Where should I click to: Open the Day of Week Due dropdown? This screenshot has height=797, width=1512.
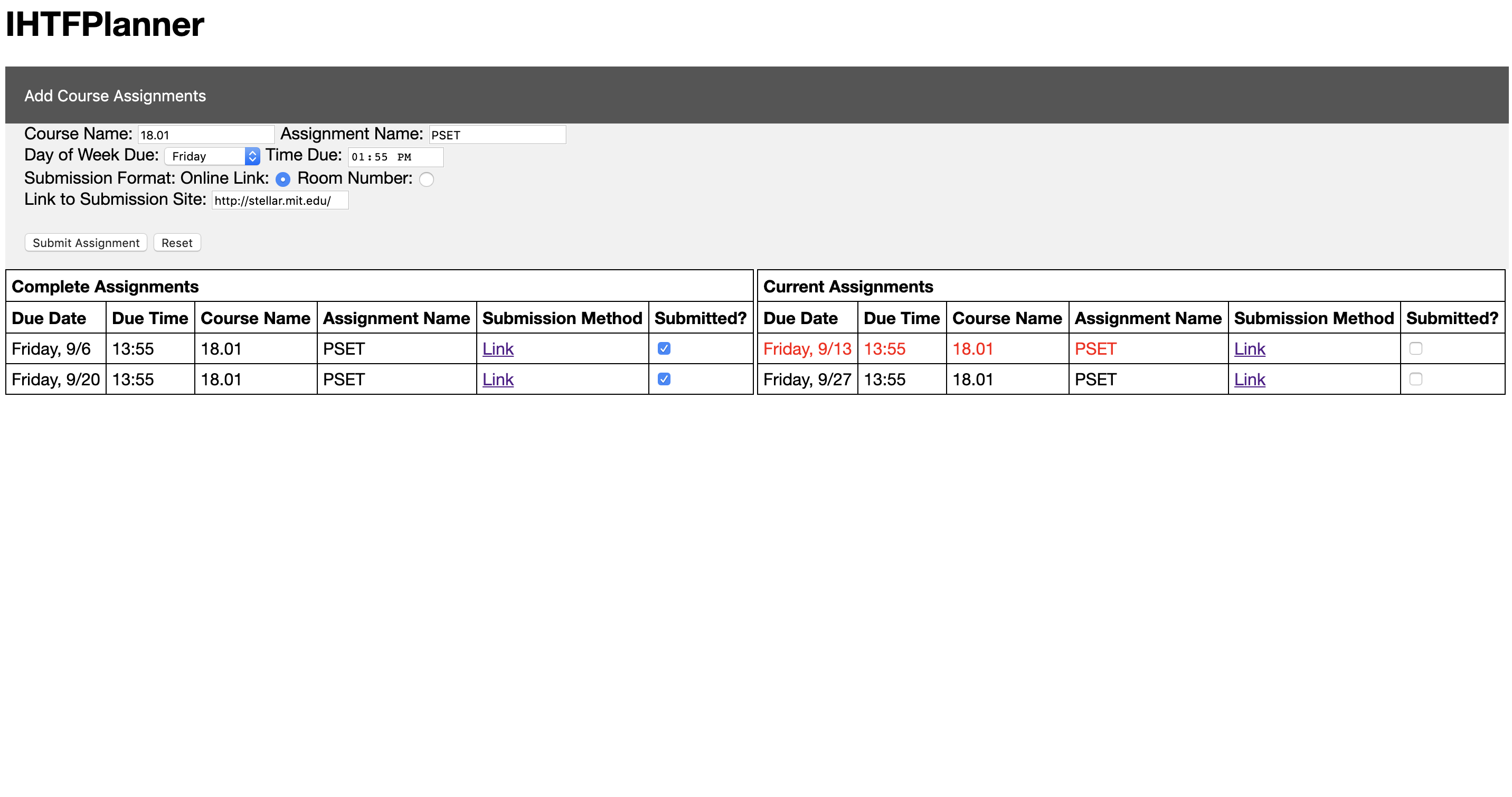(x=212, y=156)
